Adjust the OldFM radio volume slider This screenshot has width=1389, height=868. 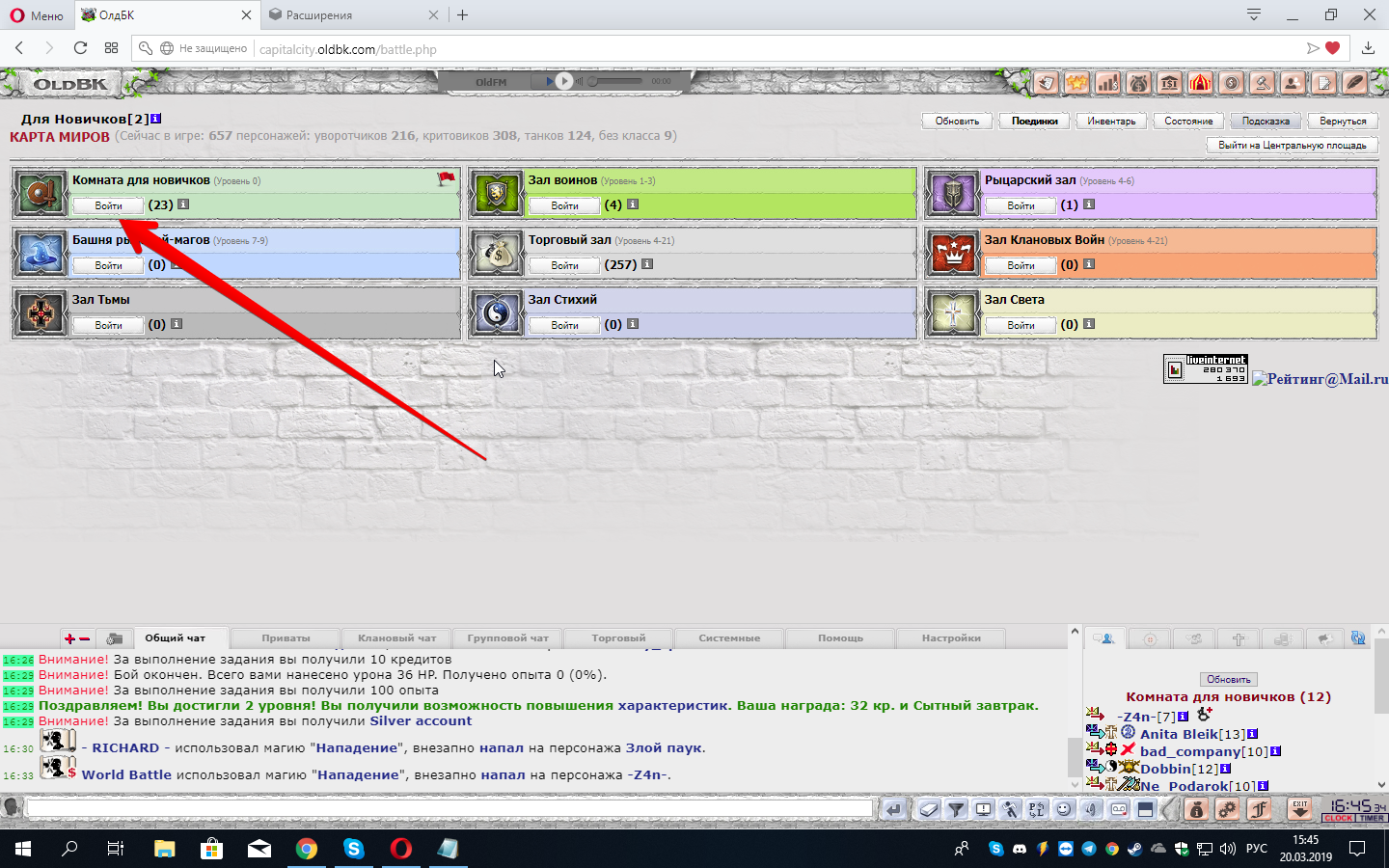click(x=617, y=81)
